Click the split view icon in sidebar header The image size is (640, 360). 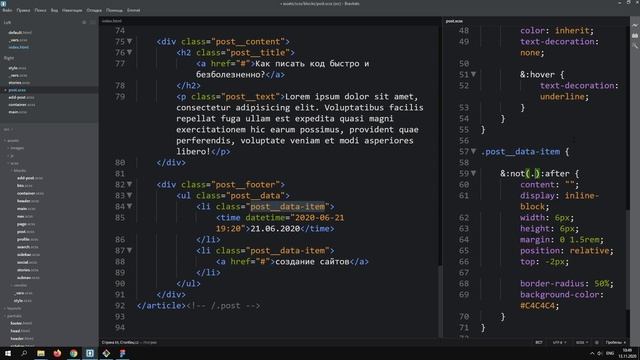[93, 22]
